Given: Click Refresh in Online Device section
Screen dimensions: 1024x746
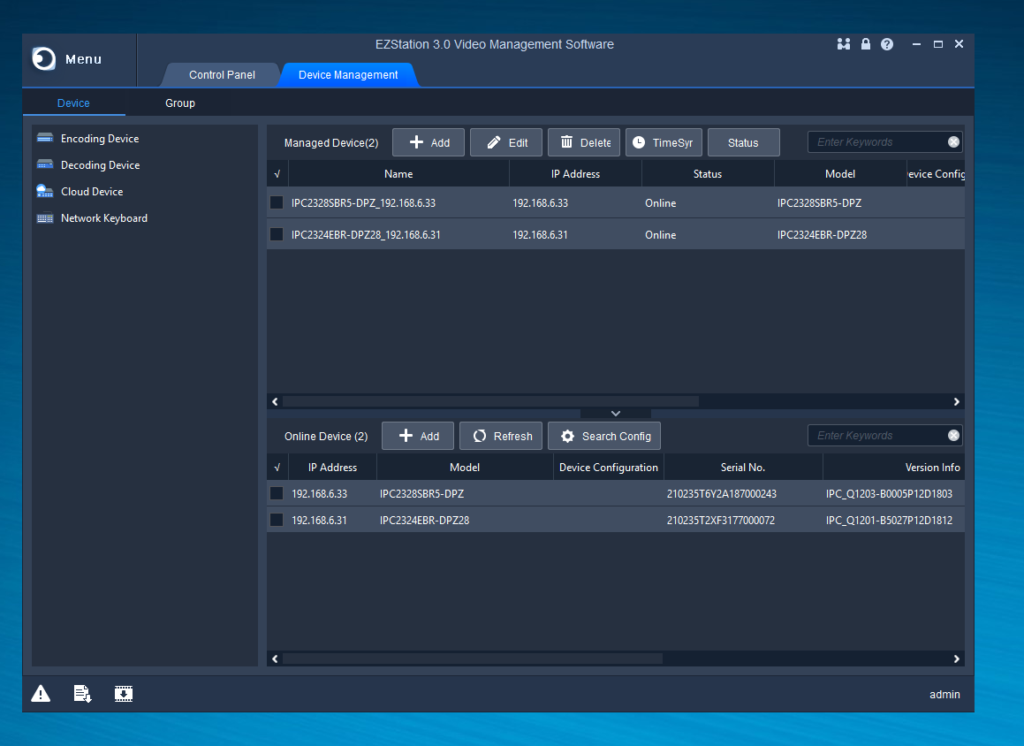Looking at the screenshot, I should tap(501, 436).
